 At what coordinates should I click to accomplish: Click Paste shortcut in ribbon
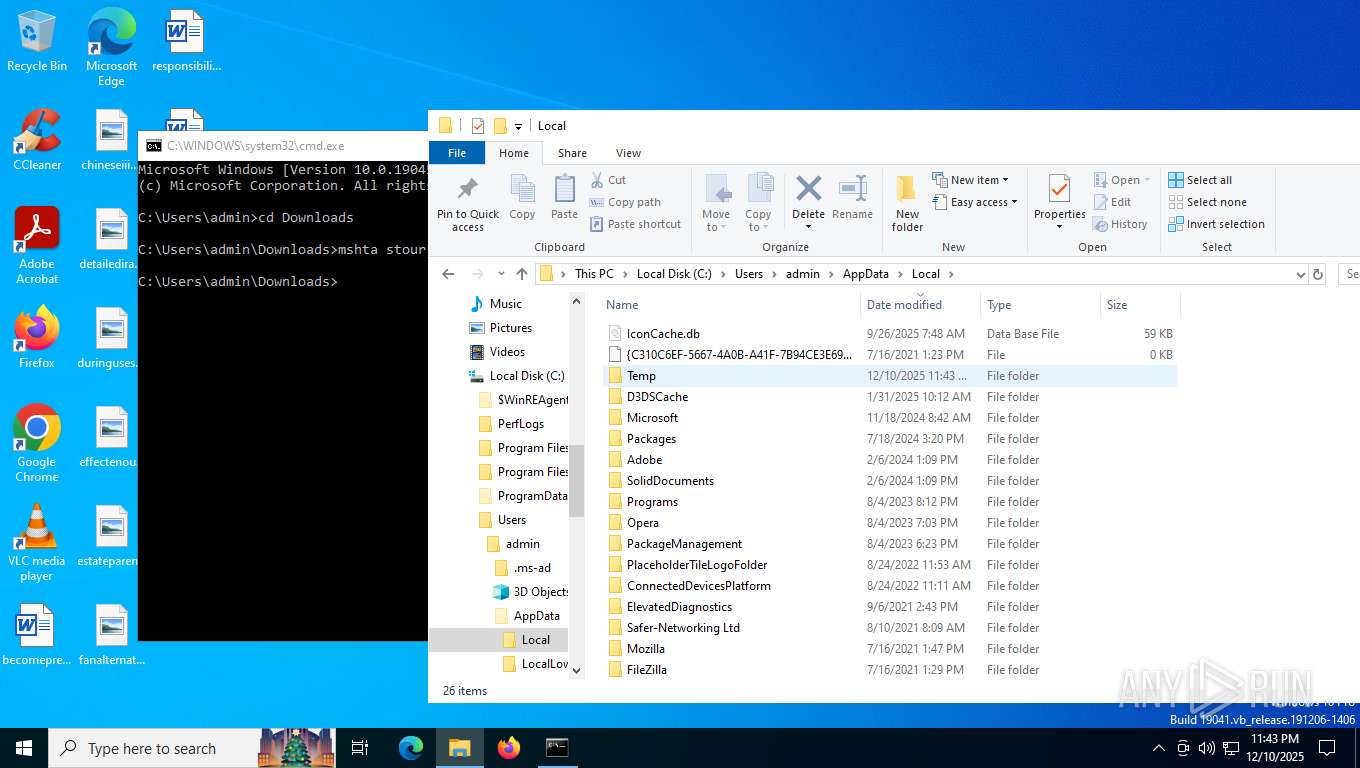pyautogui.click(x=635, y=224)
